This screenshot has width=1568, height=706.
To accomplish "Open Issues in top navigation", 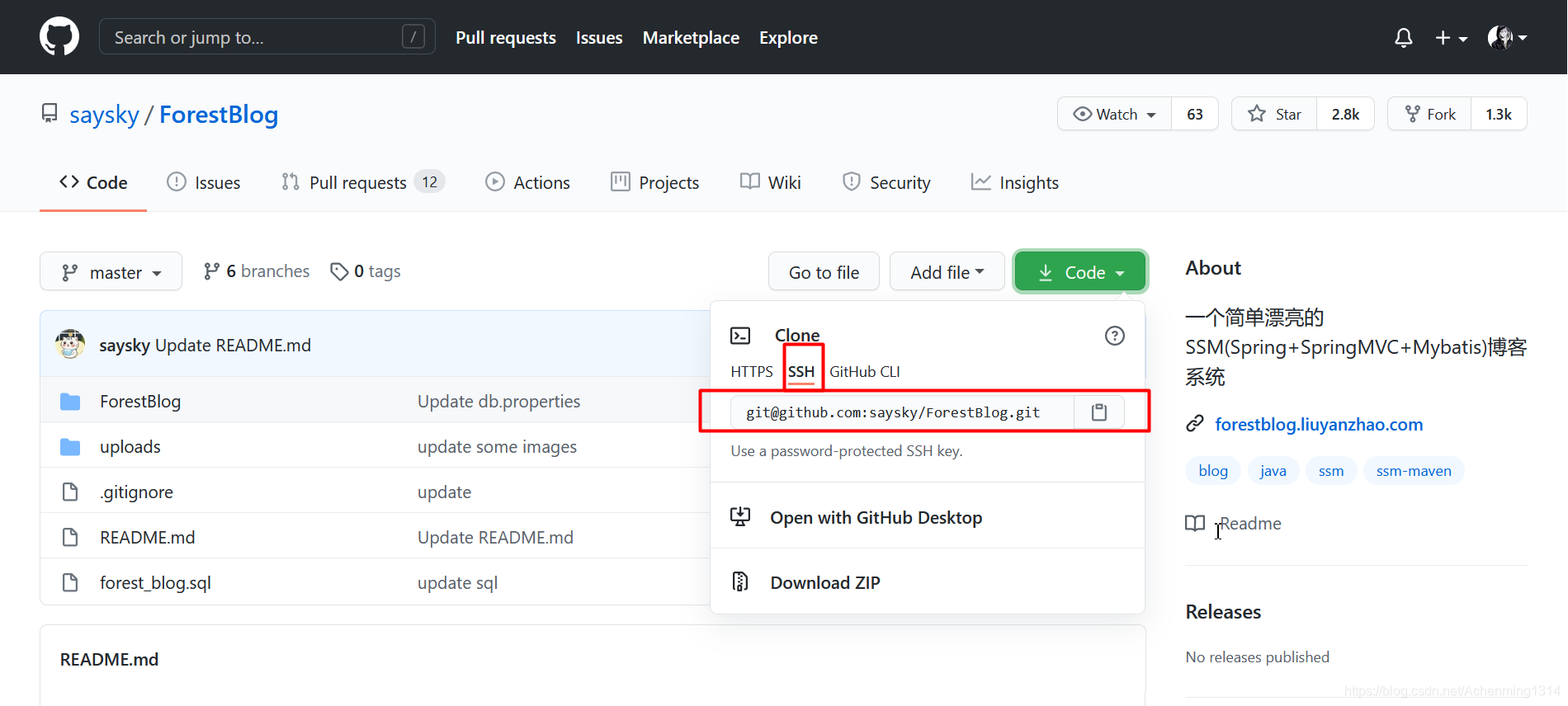I will pos(599,38).
